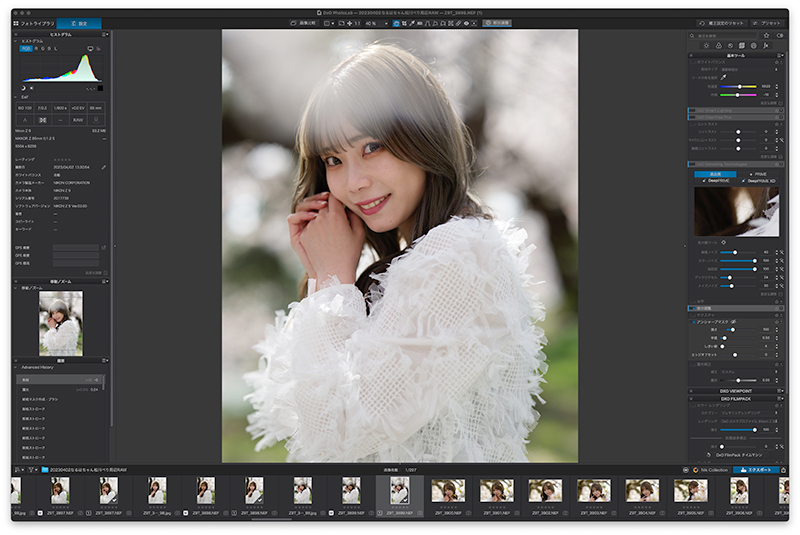Open the Detail tab icon
The height and width of the screenshot is (535, 800).
point(730,45)
